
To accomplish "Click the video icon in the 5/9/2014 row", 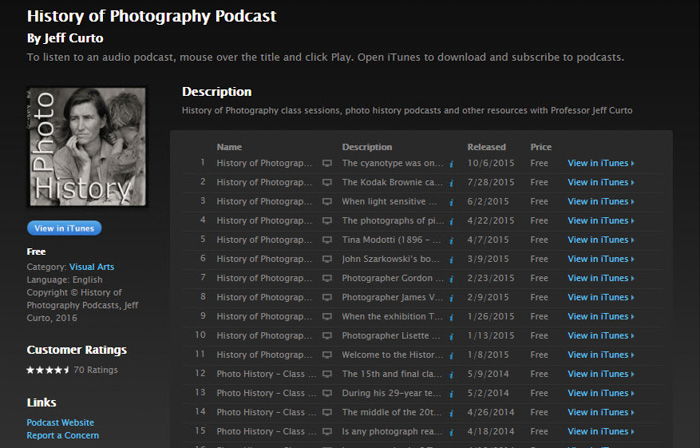I will pyautogui.click(x=327, y=374).
